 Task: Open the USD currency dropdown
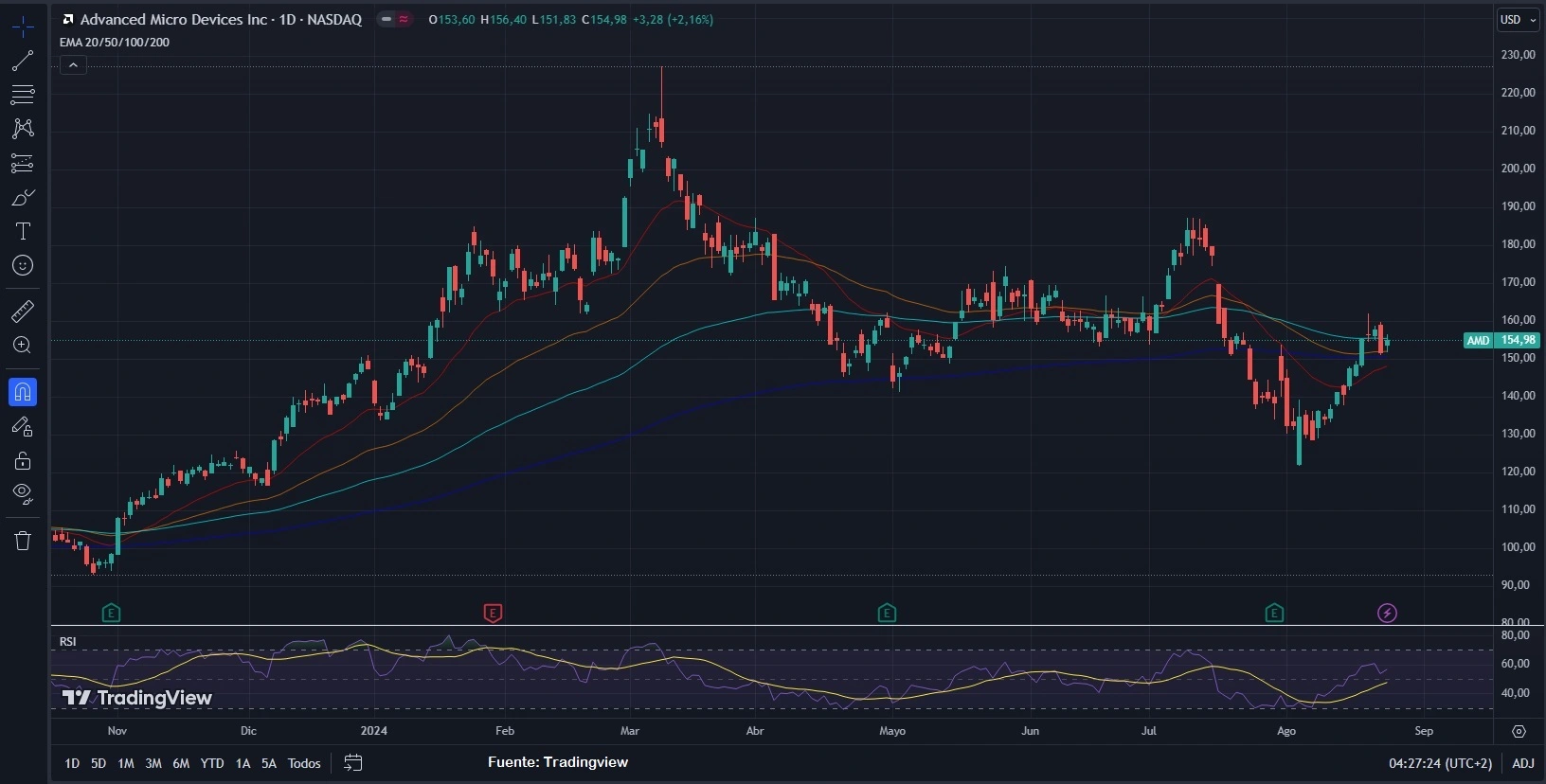coord(1518,20)
